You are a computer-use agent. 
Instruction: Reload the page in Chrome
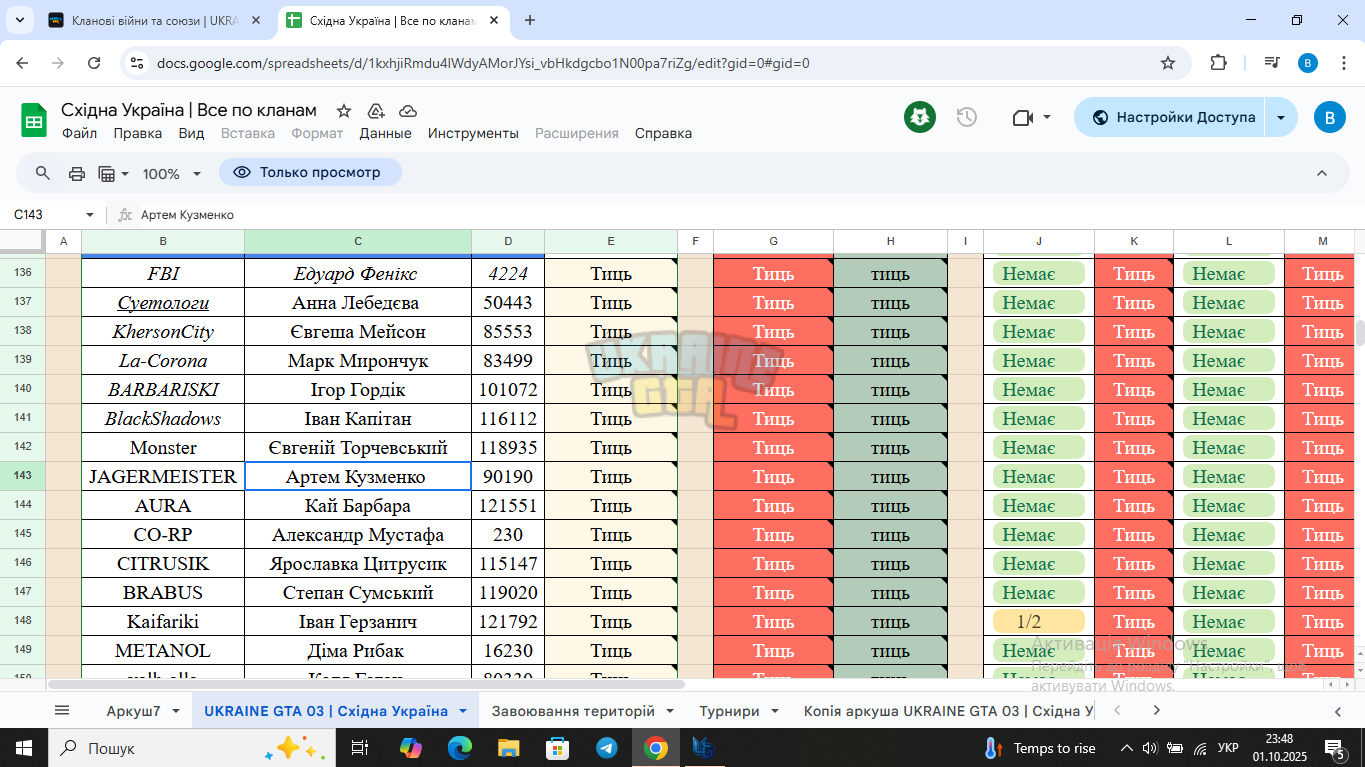(x=94, y=63)
